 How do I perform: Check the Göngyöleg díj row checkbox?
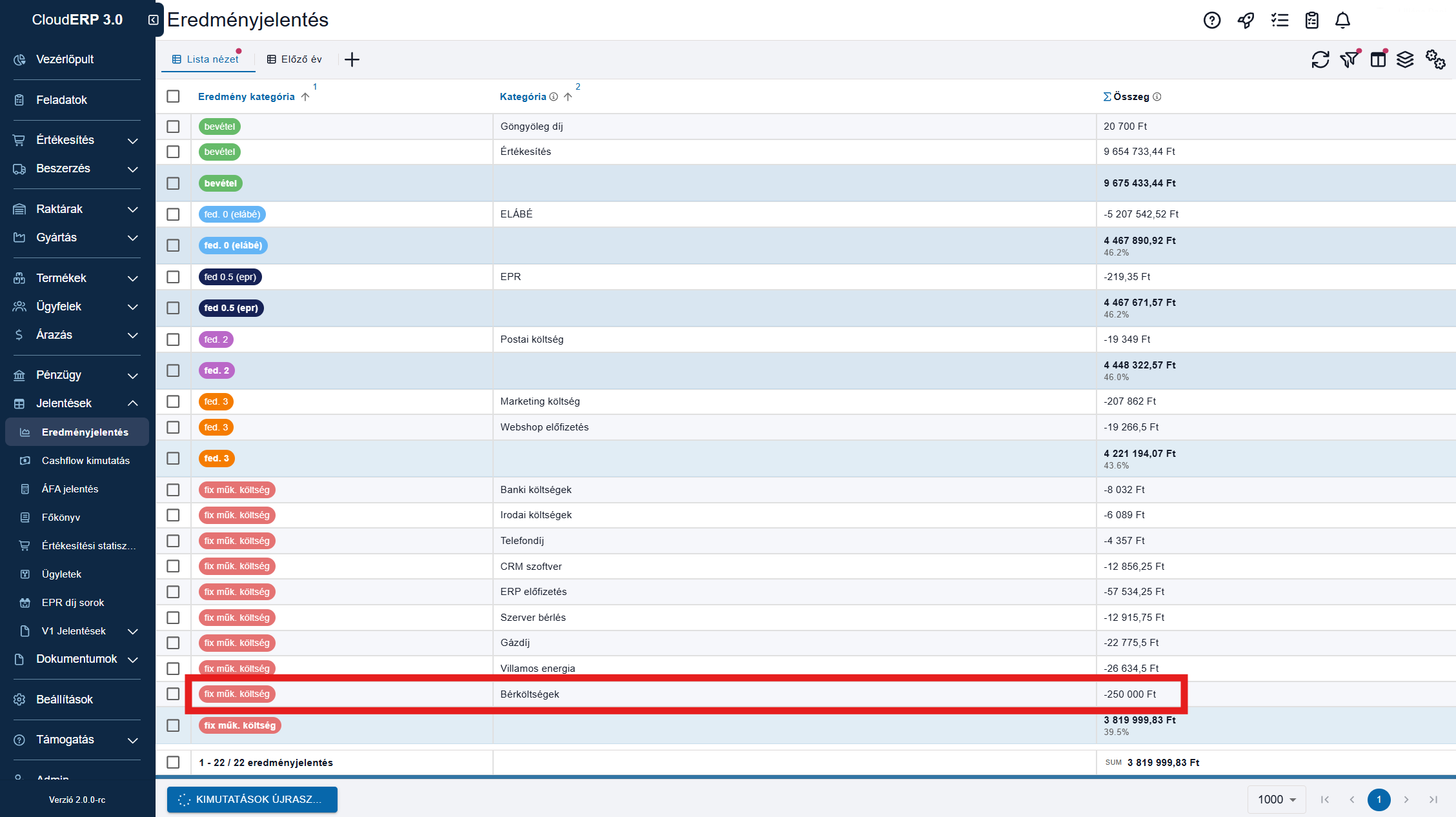173,126
